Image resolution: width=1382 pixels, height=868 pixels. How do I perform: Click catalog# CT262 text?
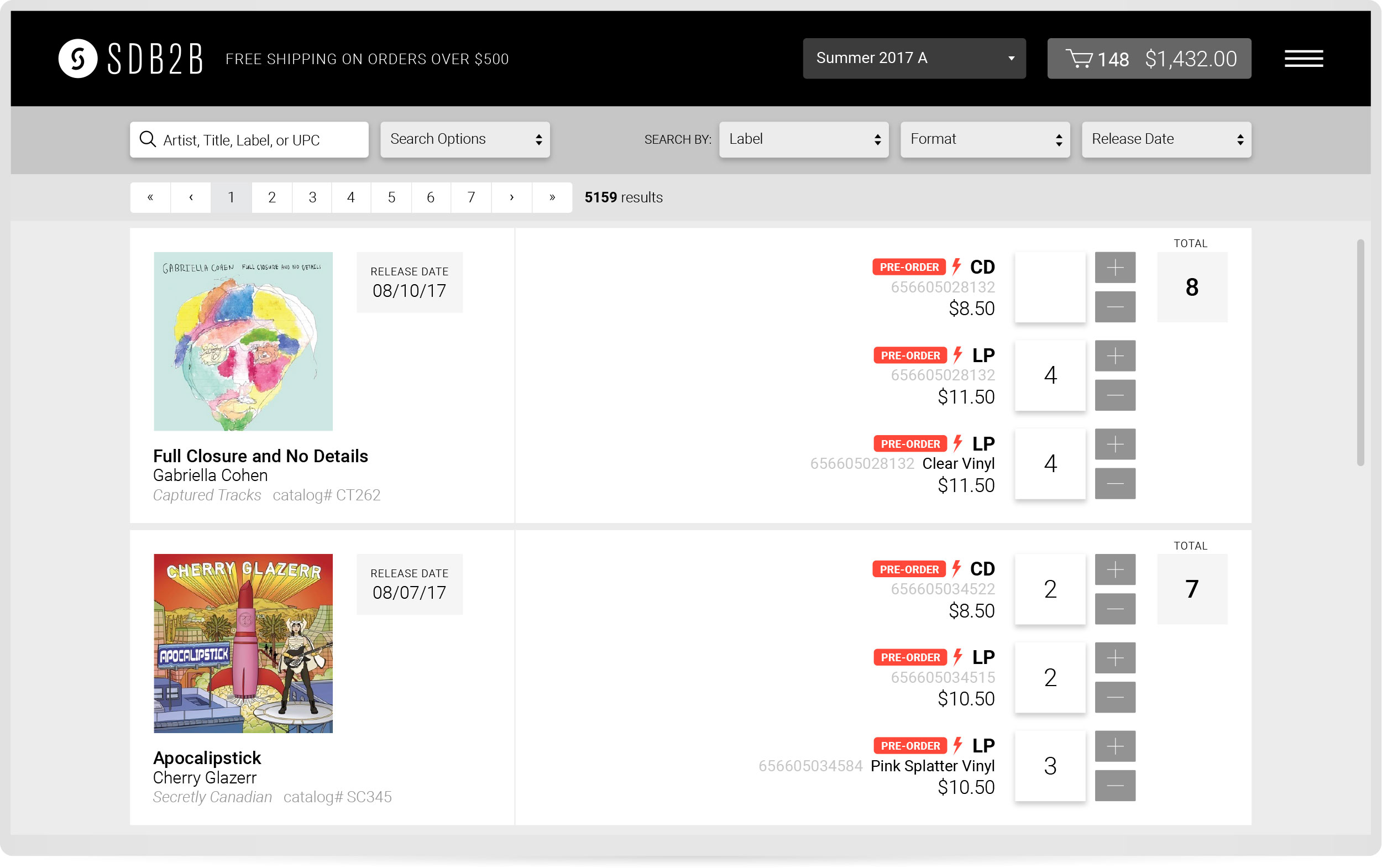[327, 495]
